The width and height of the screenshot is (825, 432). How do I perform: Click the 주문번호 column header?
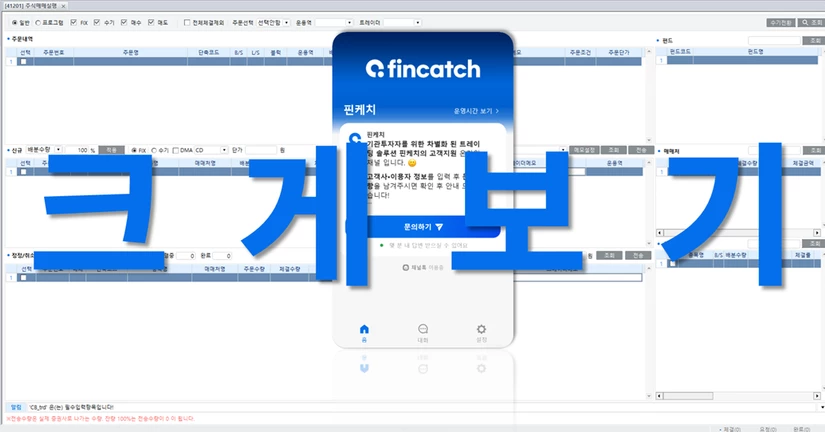pyautogui.click(x=53, y=53)
